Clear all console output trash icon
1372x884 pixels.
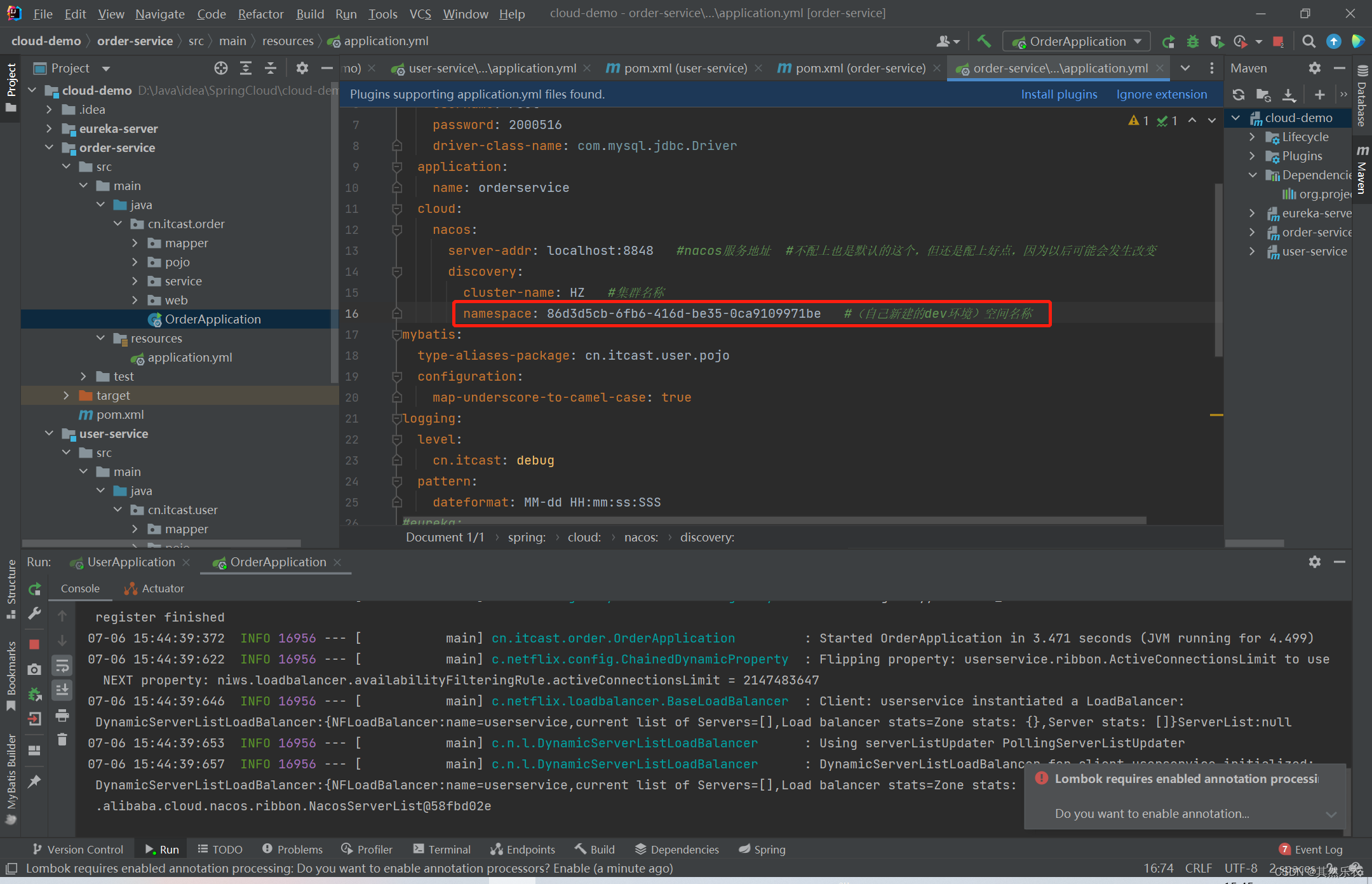tap(62, 740)
